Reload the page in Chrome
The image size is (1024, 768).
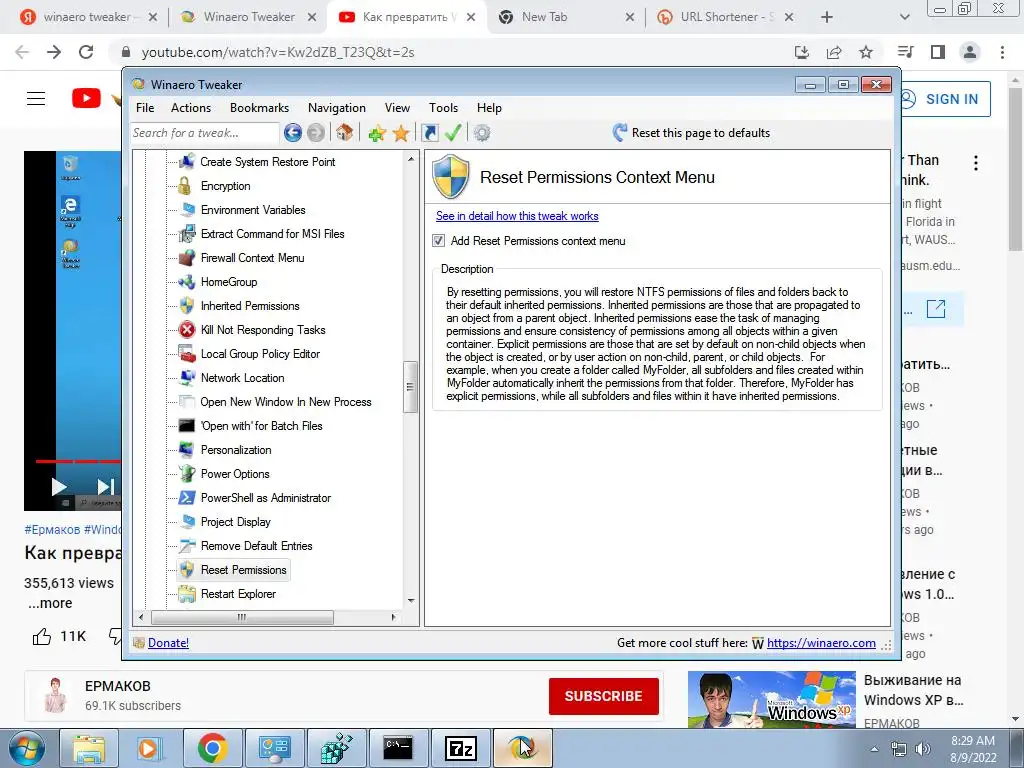86,52
